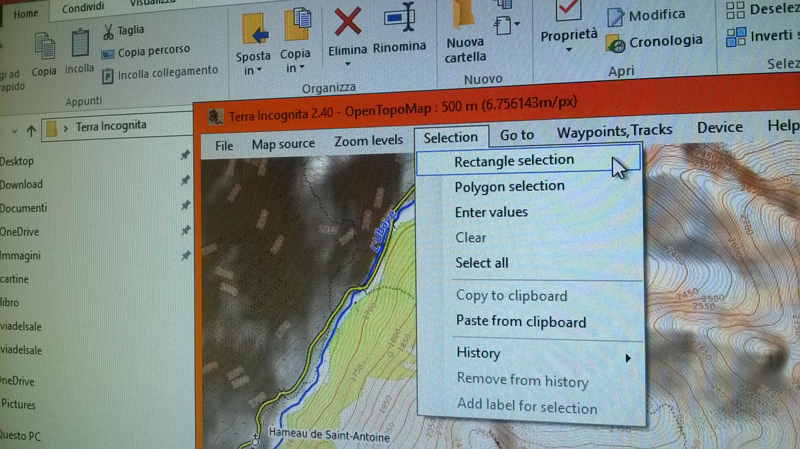Open the libro folder in sidebar
800x449 pixels.
point(9,303)
